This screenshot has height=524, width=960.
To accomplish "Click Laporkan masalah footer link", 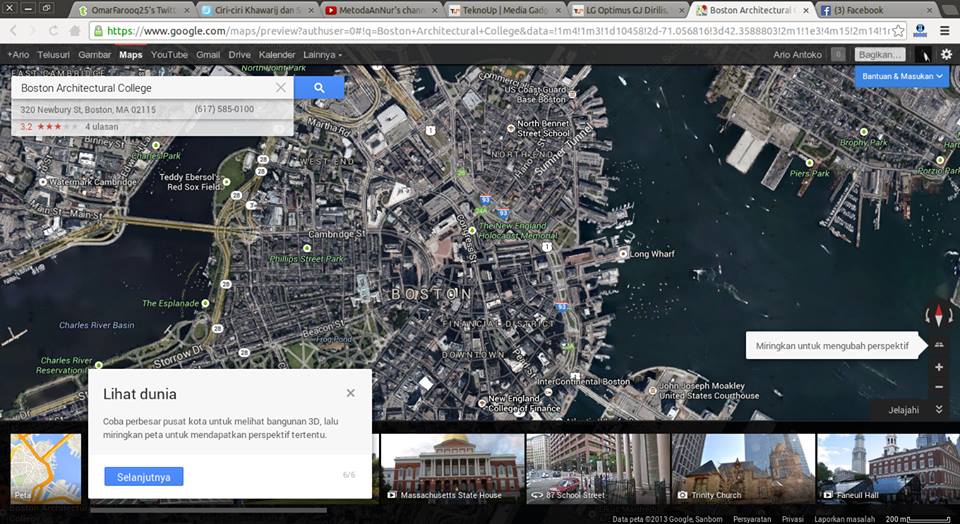I will click(x=845, y=518).
